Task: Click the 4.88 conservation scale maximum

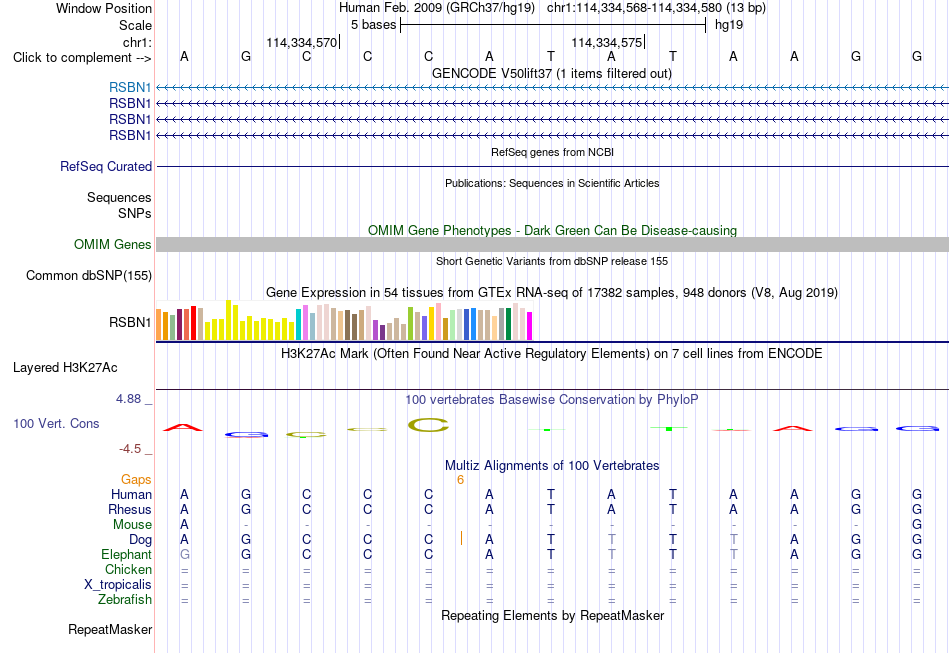Action: [128, 399]
